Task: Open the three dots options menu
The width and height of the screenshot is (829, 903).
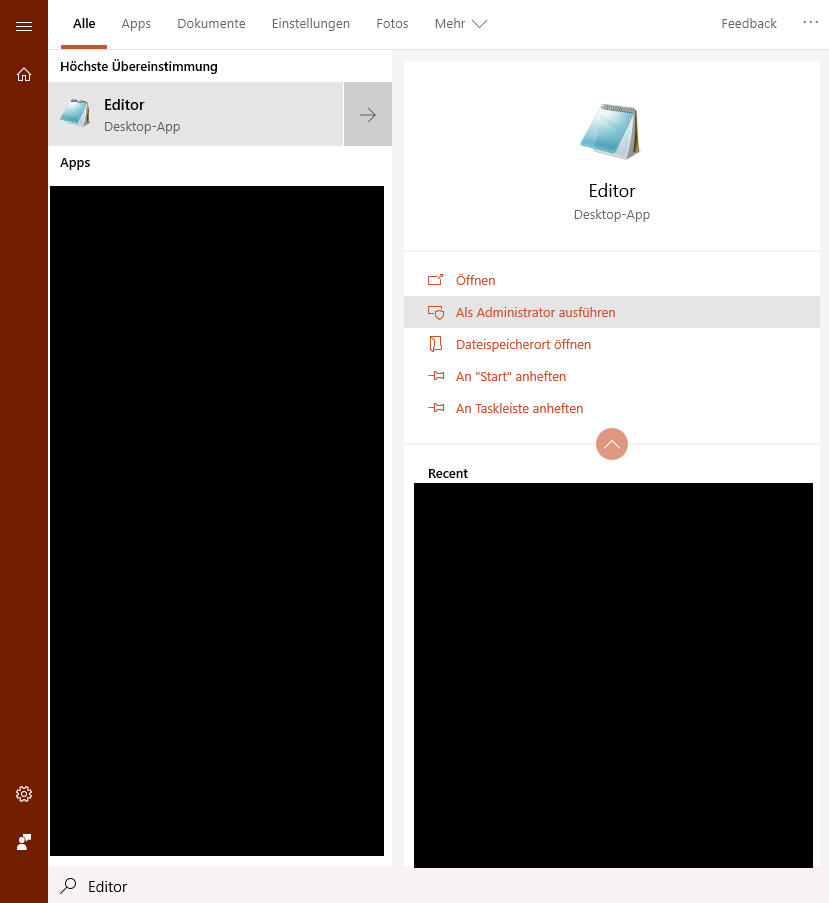Action: [x=810, y=22]
